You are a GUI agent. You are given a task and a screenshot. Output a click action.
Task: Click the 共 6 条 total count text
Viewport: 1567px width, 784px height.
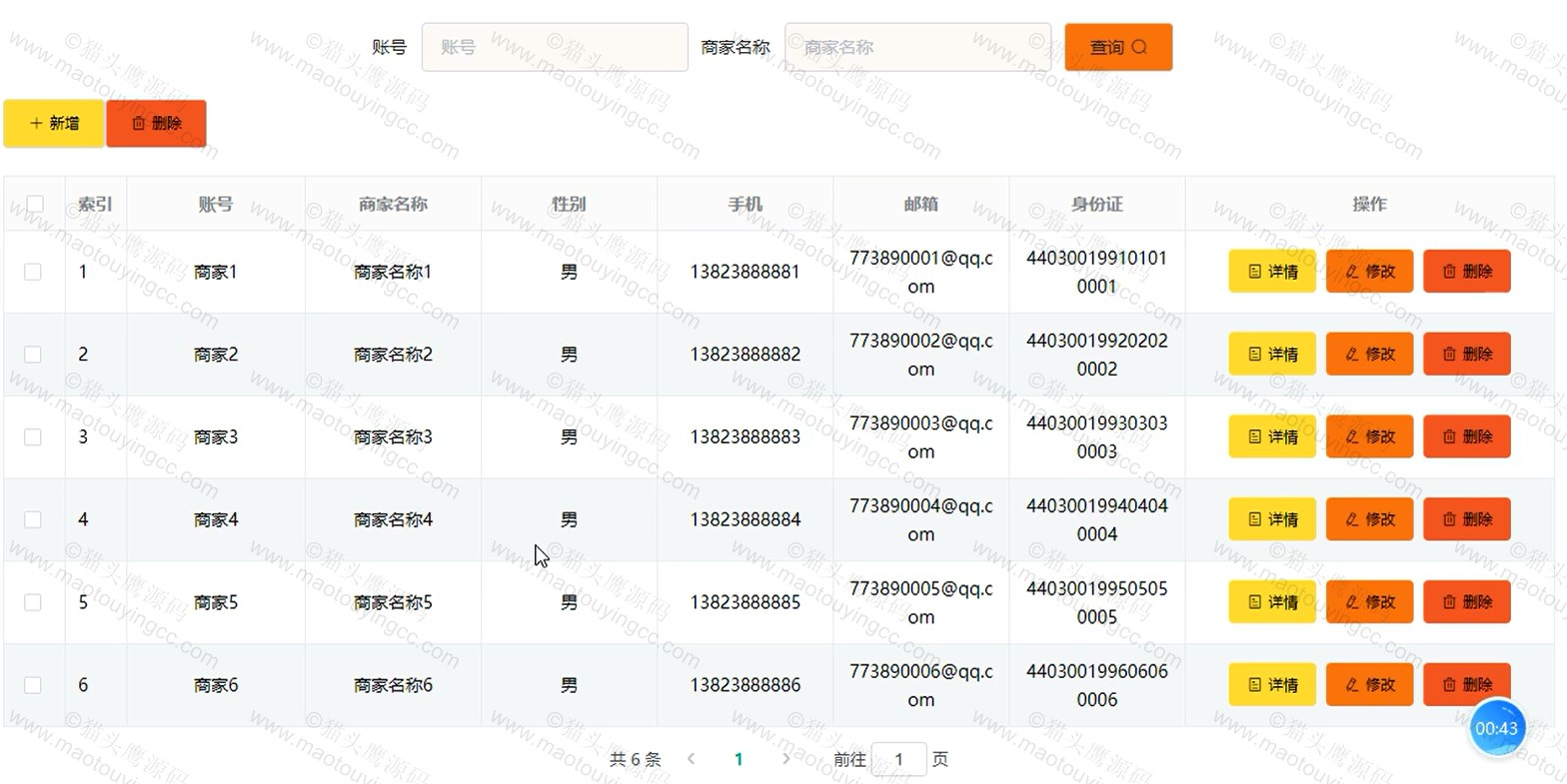tap(636, 759)
